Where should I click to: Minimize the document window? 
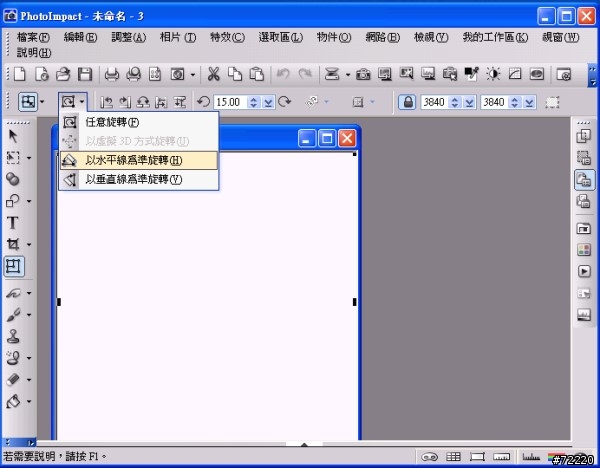(307, 138)
